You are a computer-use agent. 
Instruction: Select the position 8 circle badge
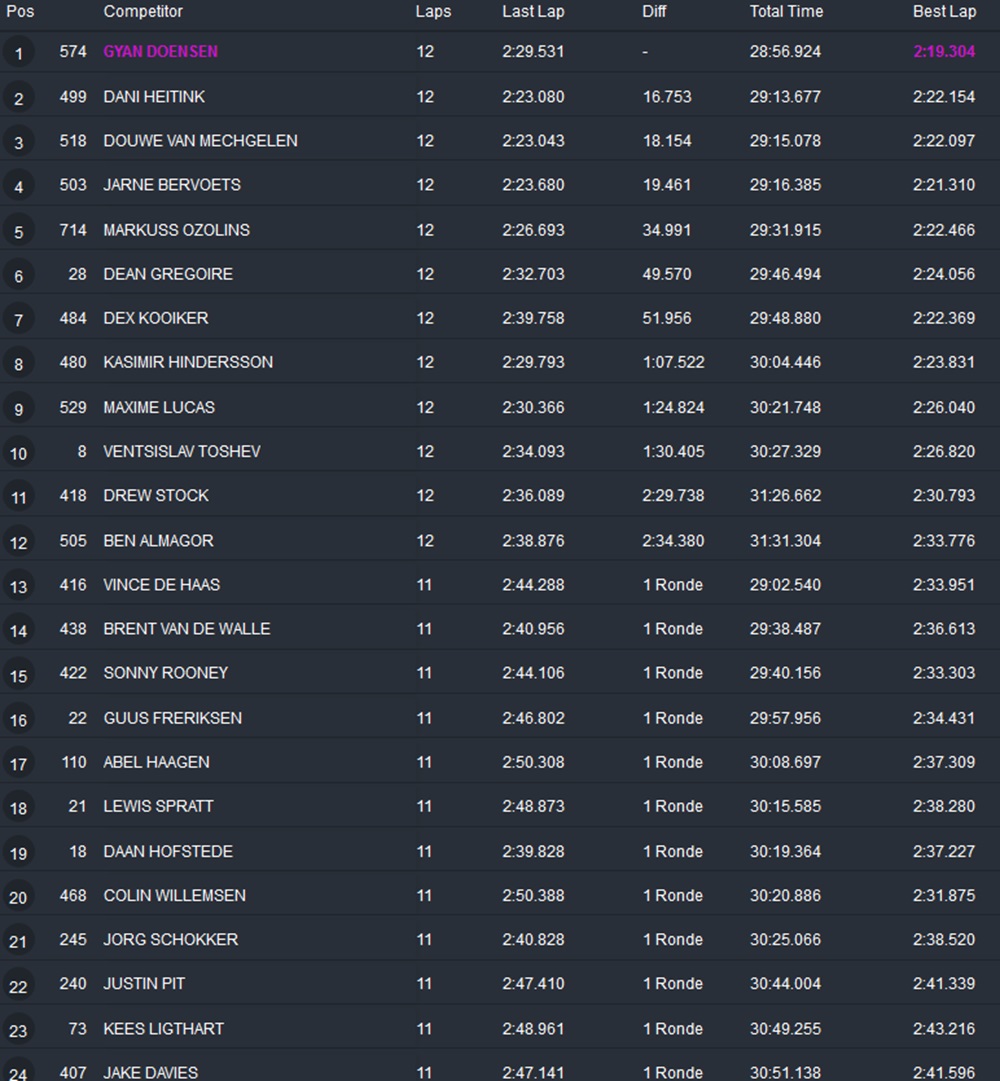point(18,364)
